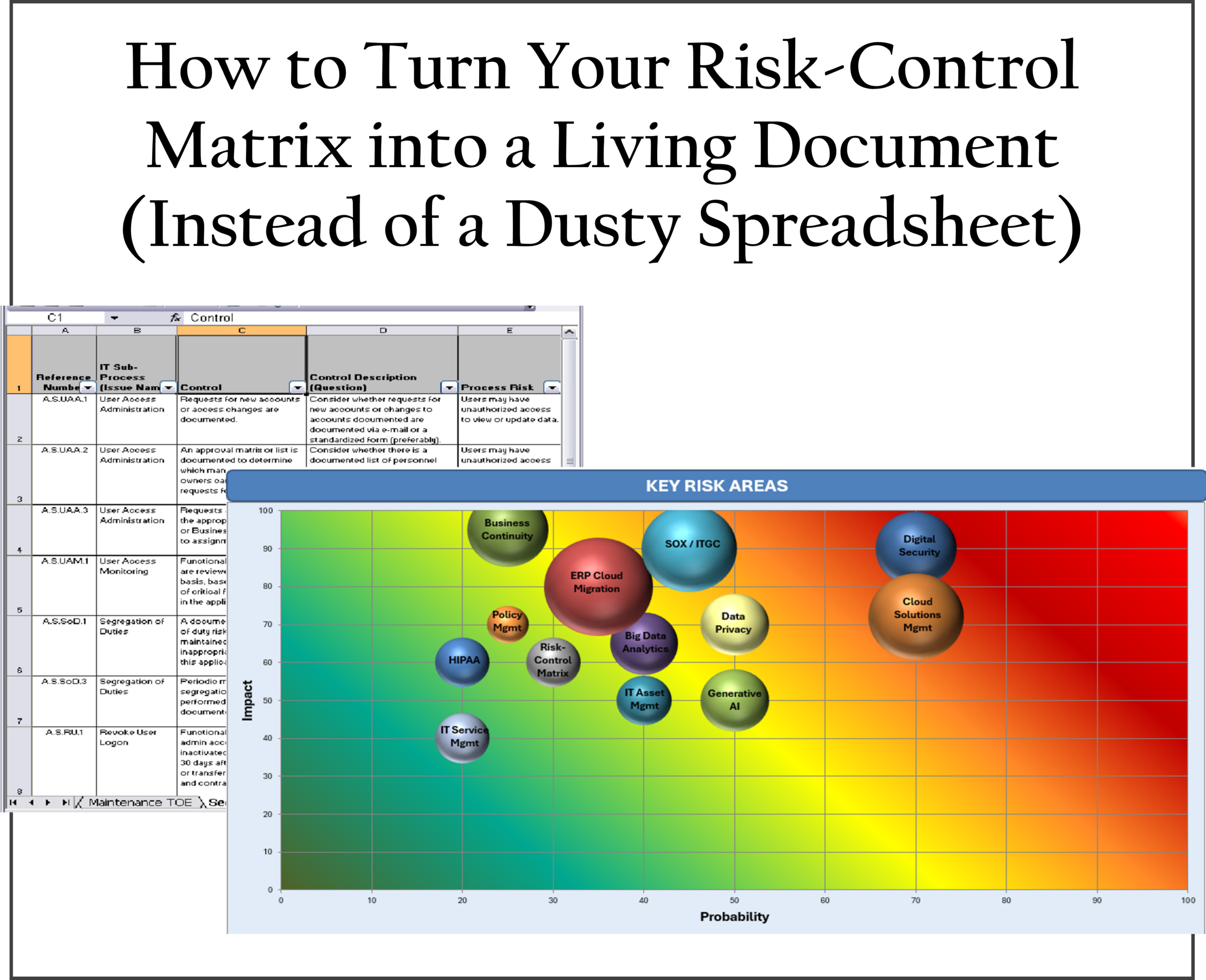Select column D header

tap(383, 330)
